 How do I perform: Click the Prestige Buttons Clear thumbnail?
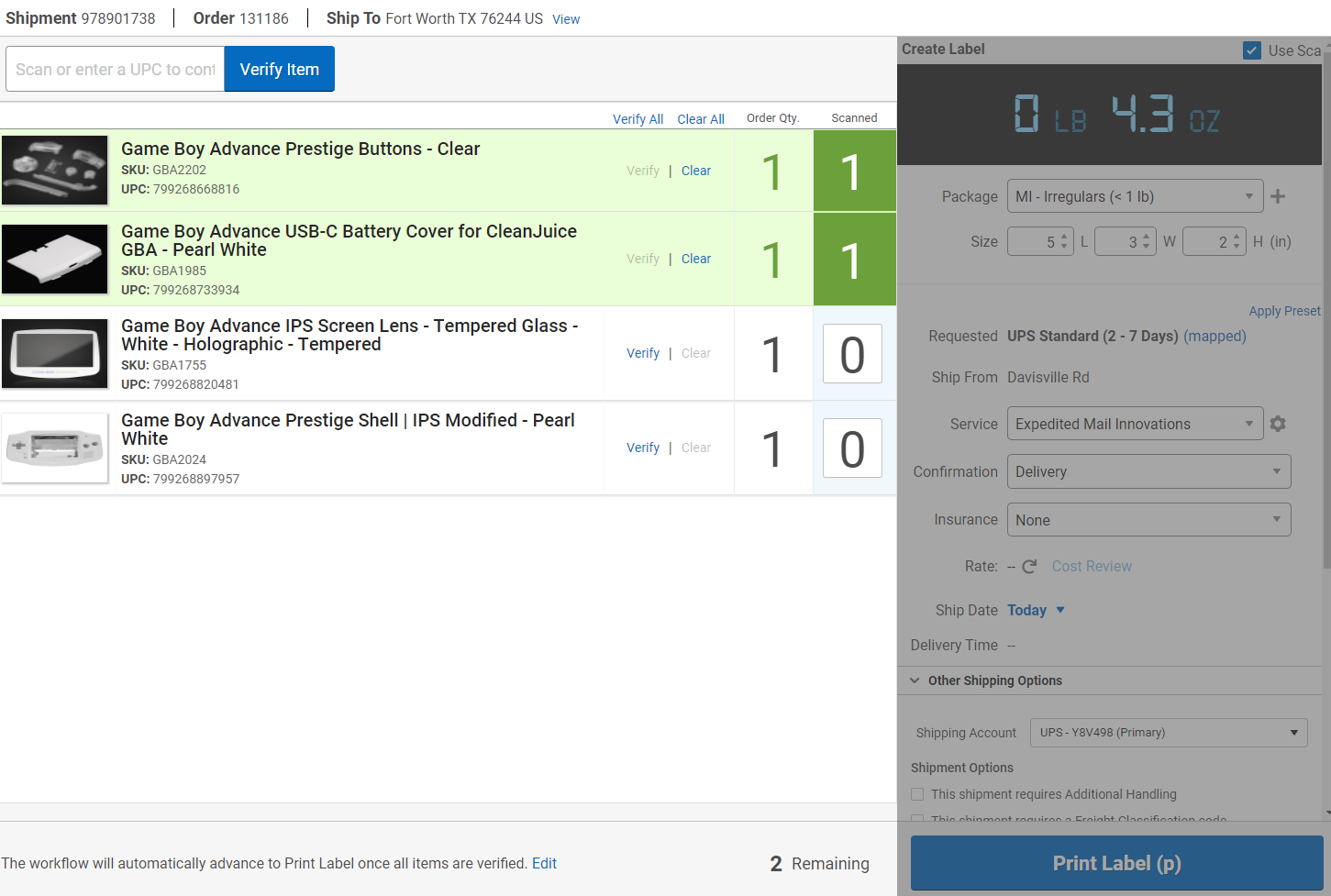pyautogui.click(x=55, y=171)
